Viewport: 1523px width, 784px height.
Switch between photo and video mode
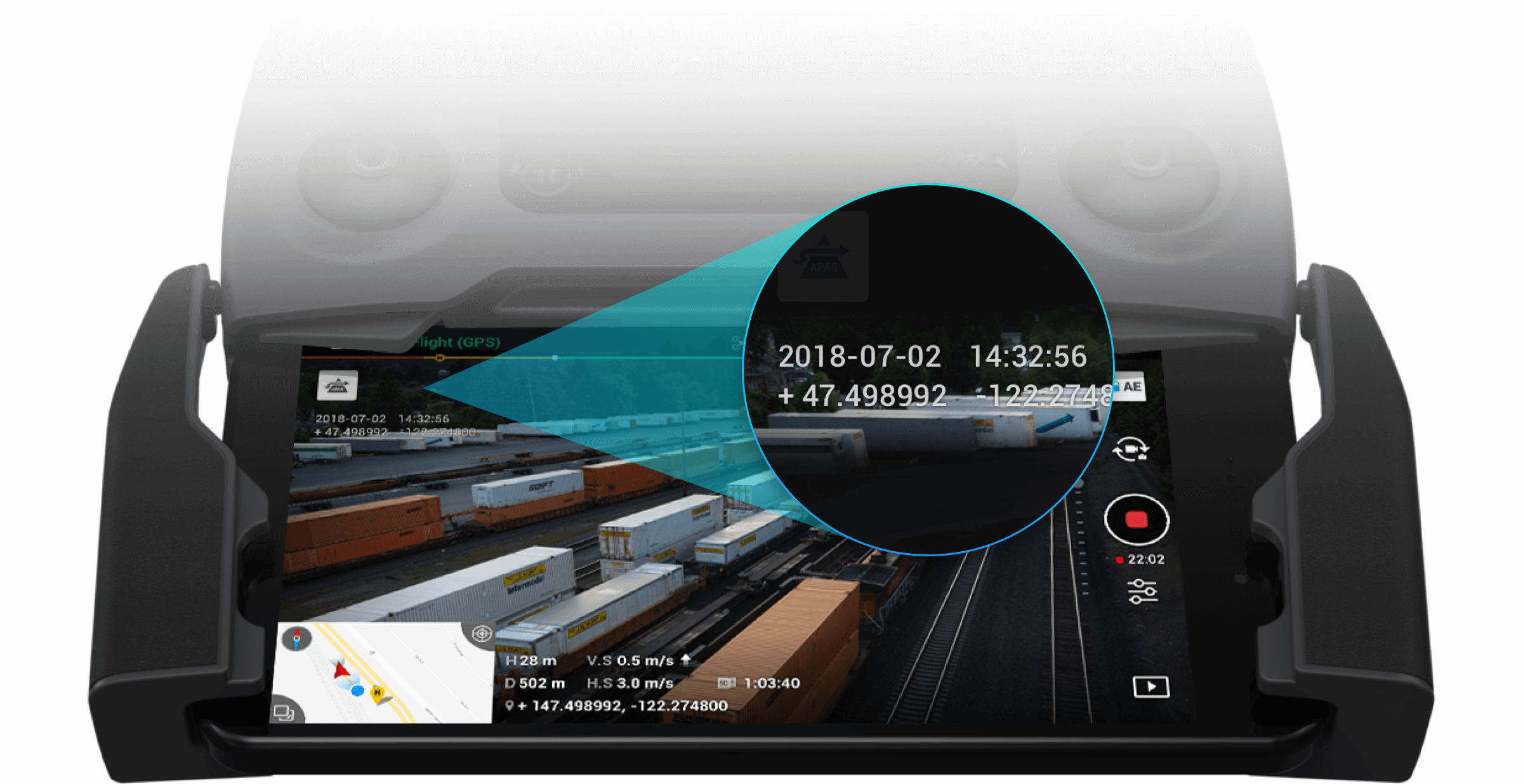1130,449
